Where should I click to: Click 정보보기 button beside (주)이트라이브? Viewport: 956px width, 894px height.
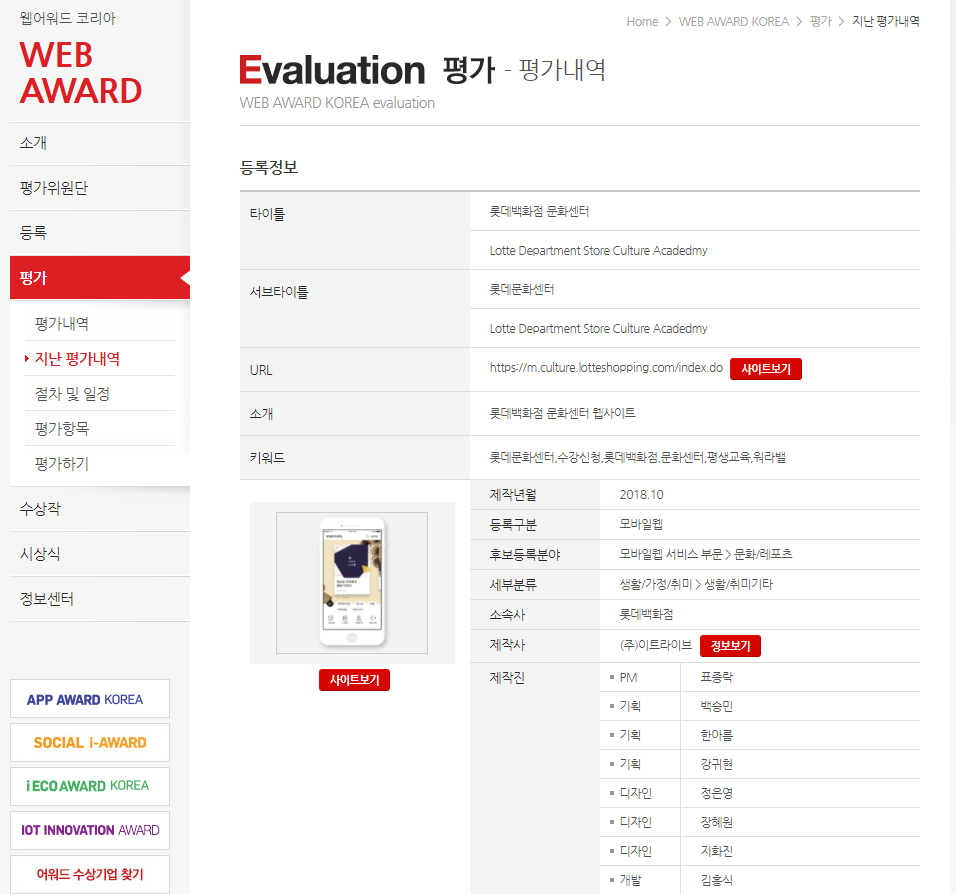[730, 646]
